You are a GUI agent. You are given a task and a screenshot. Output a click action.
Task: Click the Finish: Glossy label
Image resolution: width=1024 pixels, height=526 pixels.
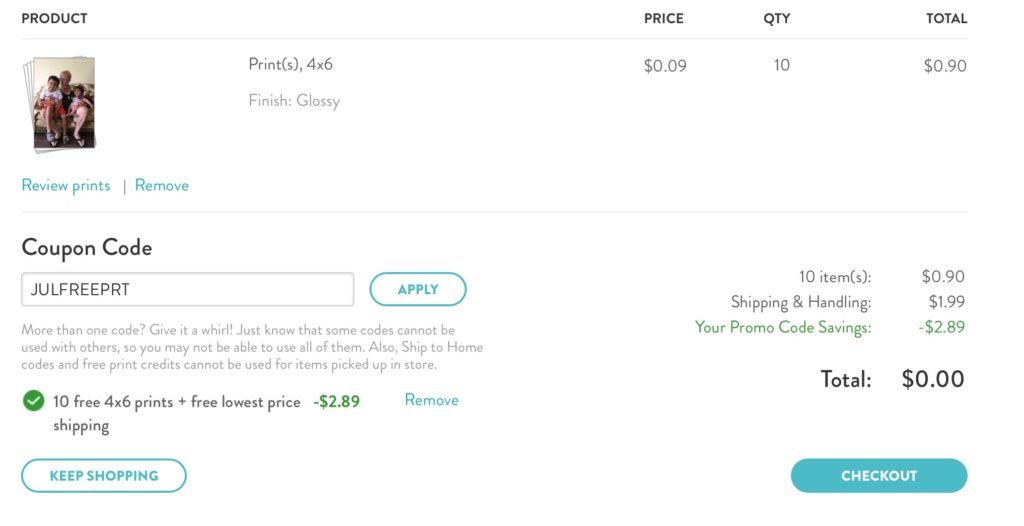click(x=294, y=101)
